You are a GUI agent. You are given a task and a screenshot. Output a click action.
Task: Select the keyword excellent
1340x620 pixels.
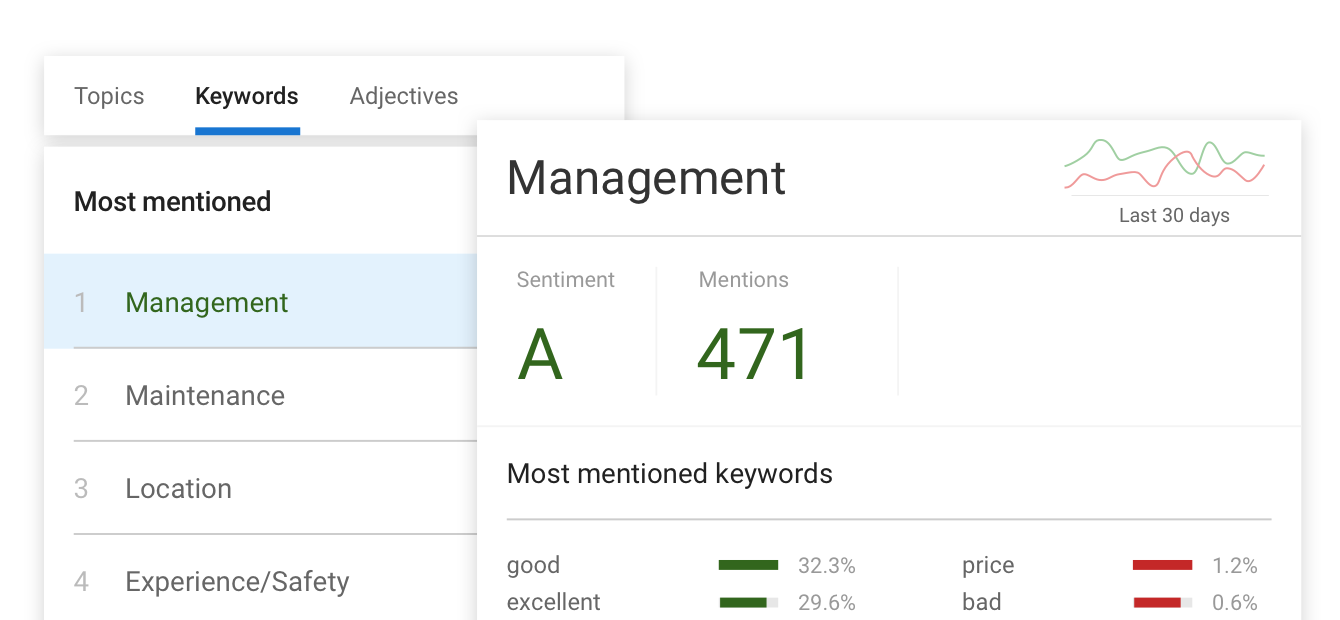pos(554,602)
